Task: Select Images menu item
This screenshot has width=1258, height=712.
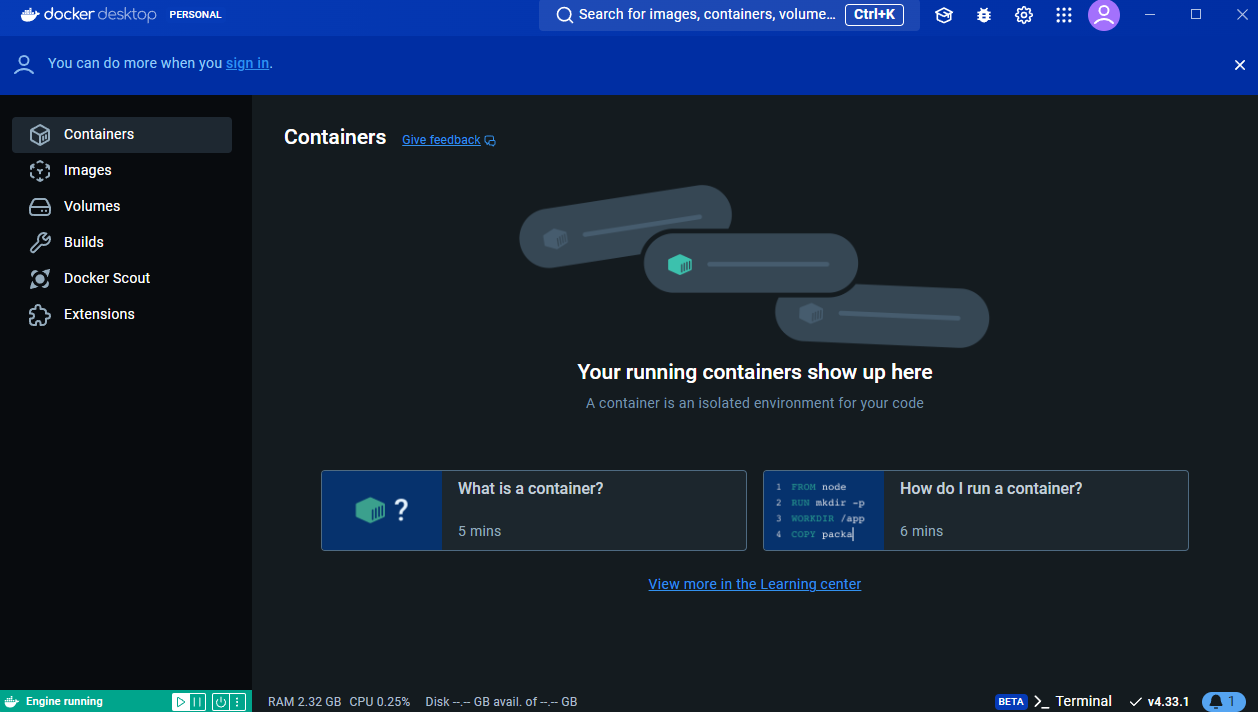Action: (x=122, y=171)
